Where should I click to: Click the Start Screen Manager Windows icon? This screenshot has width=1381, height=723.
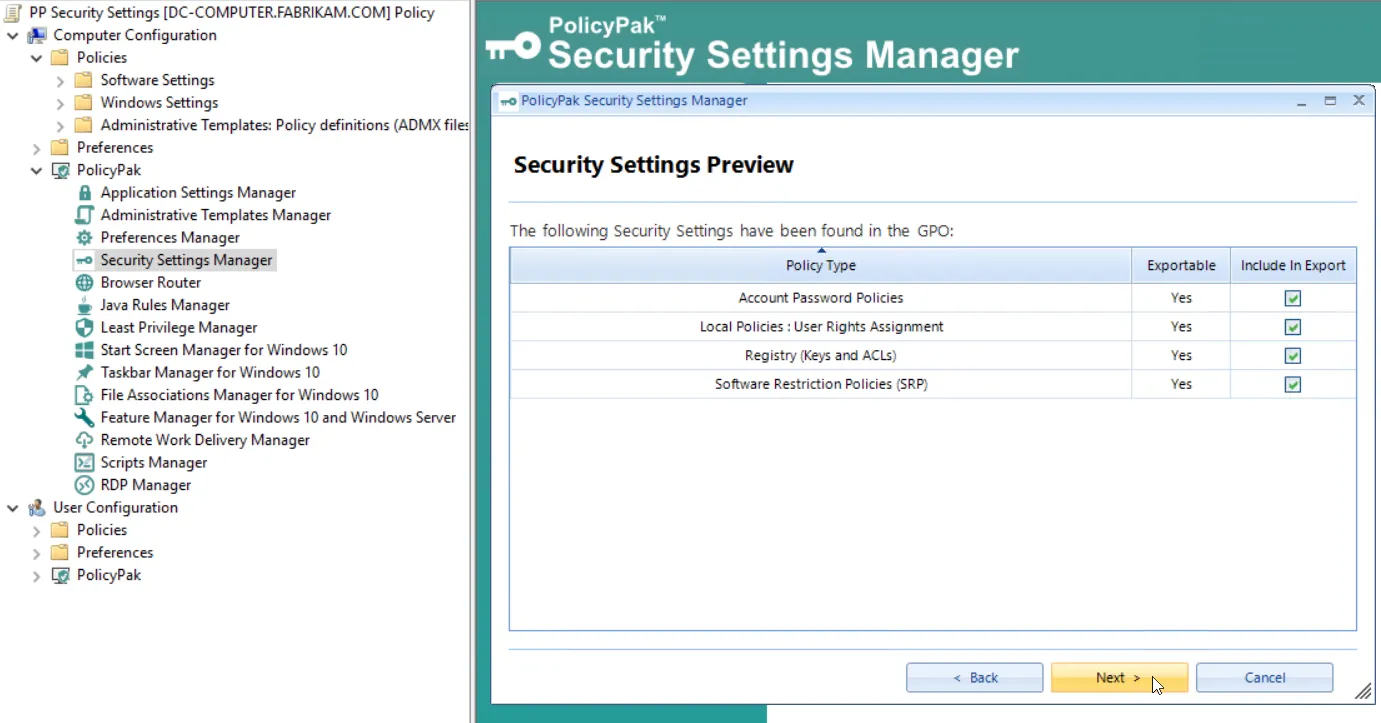(x=84, y=350)
